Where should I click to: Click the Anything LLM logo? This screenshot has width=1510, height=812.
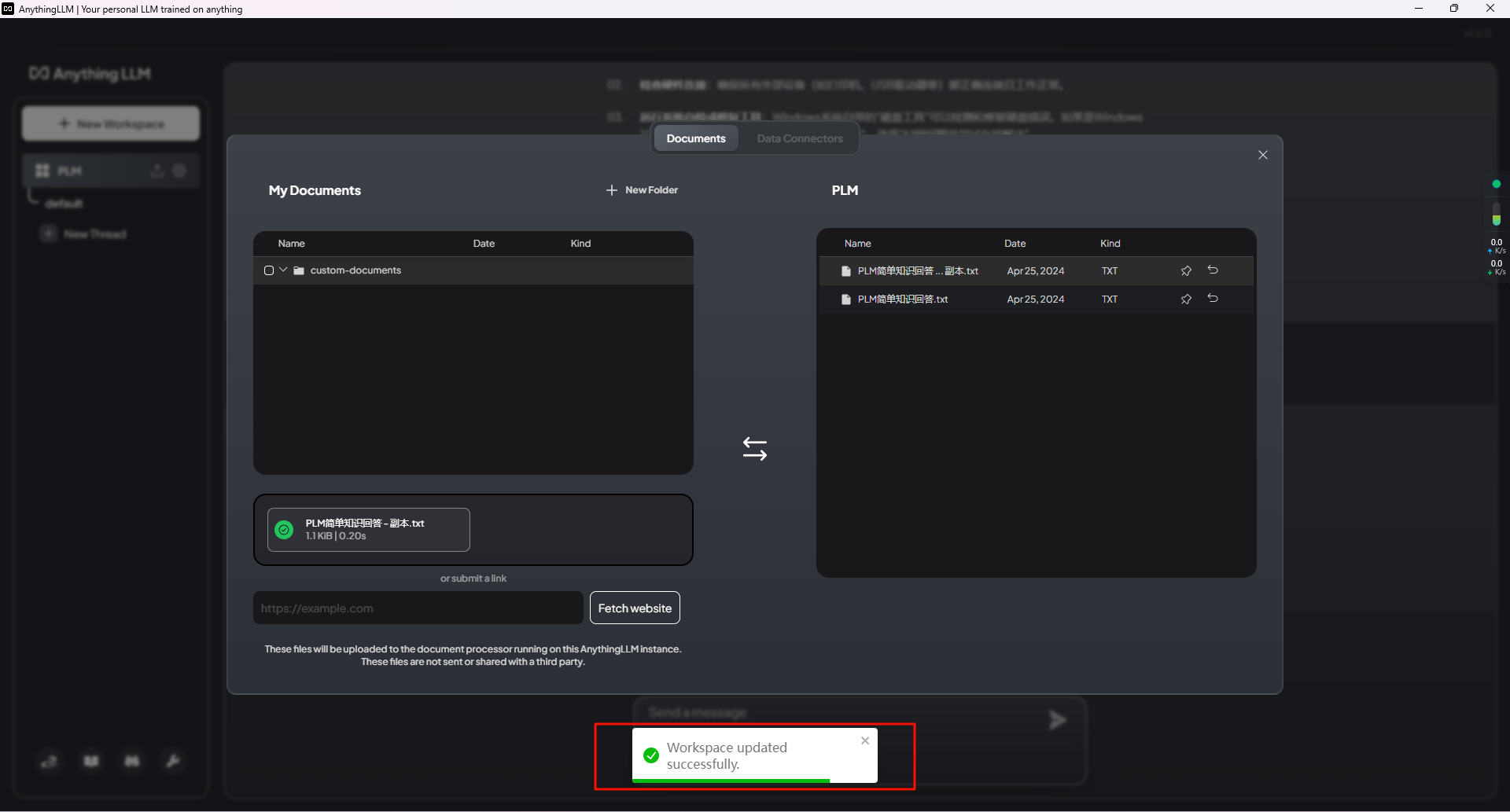click(x=90, y=74)
